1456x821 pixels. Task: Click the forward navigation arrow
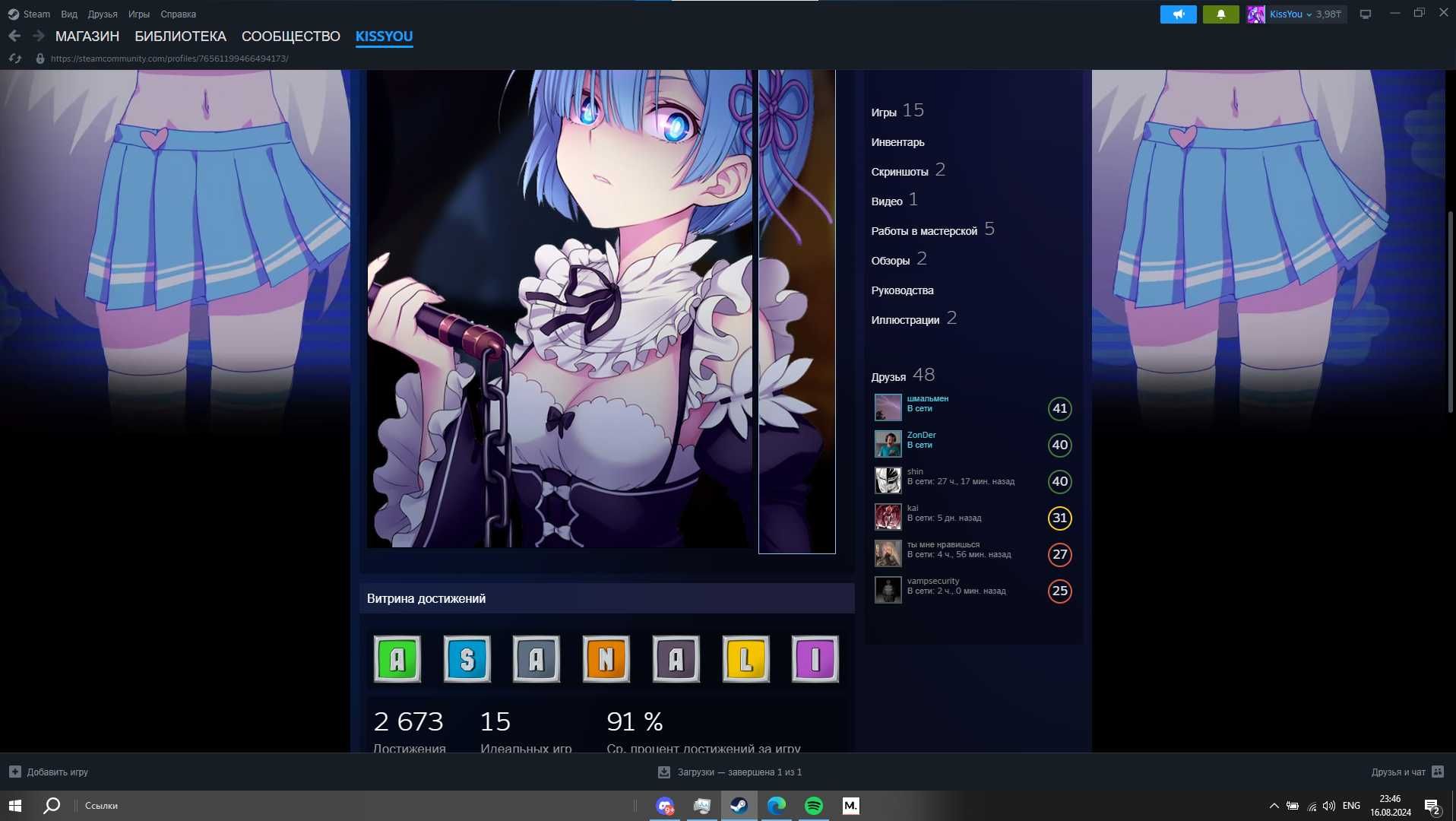tap(39, 36)
